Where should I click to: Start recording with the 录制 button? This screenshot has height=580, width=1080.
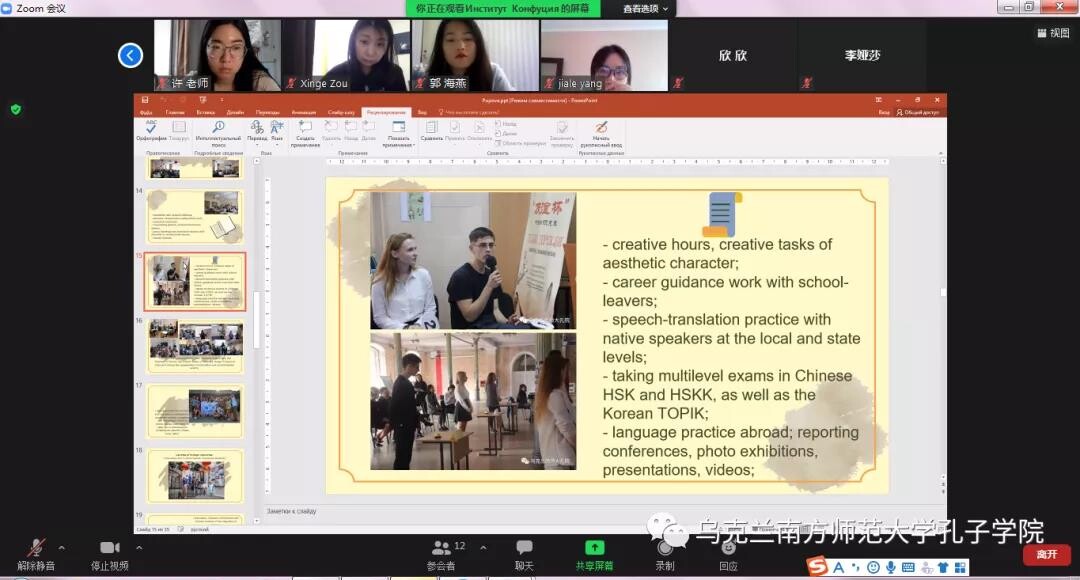(665, 555)
